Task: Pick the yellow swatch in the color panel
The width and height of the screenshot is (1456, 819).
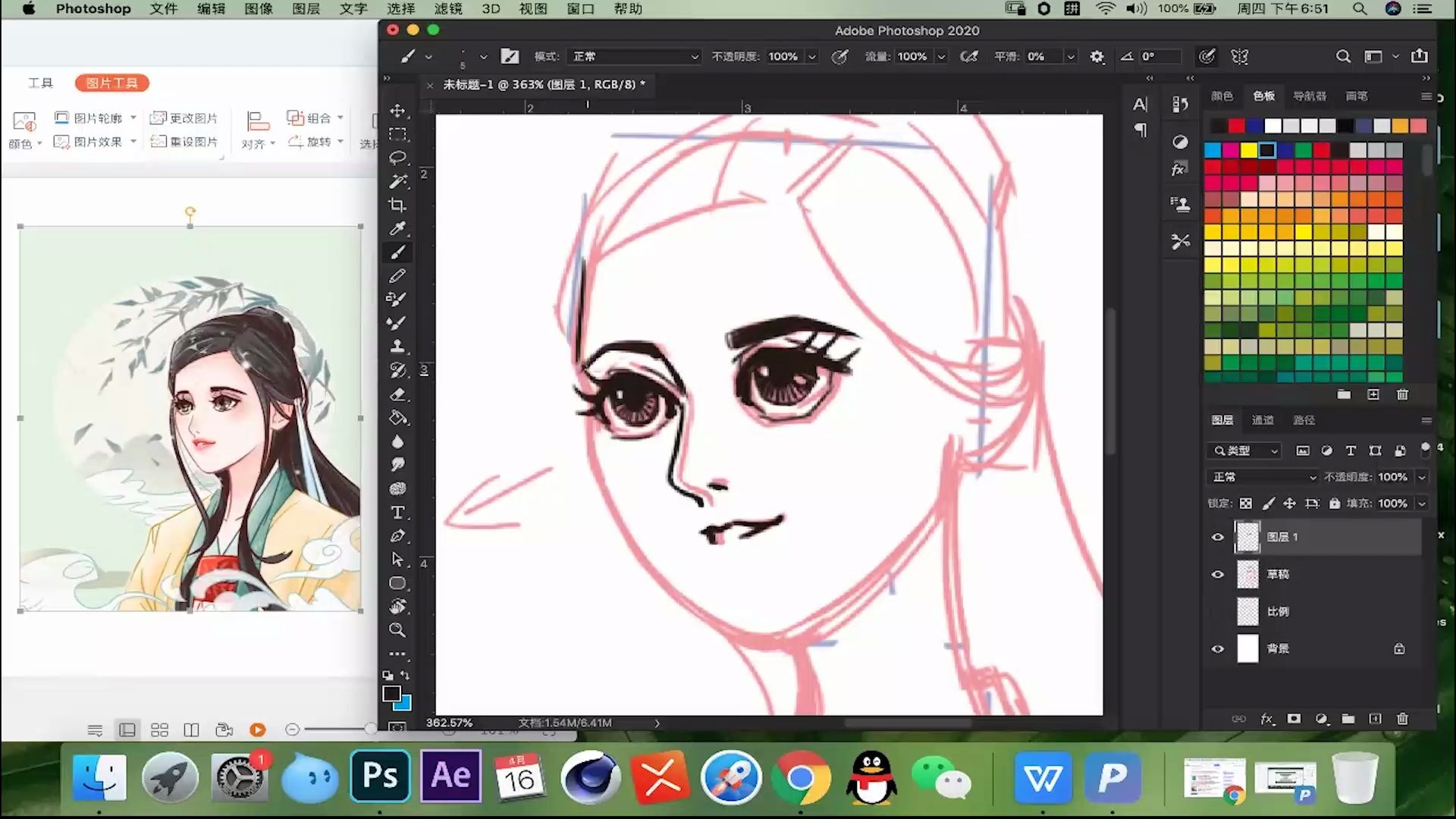Action: click(x=1248, y=150)
